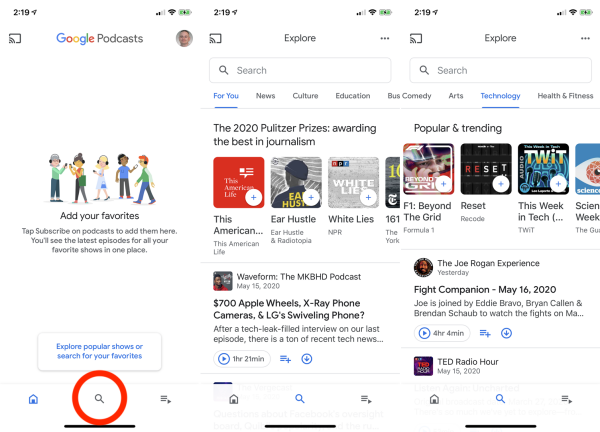The width and height of the screenshot is (600, 432).
Task: Open the This Week in Tech title
Action: click(x=541, y=211)
